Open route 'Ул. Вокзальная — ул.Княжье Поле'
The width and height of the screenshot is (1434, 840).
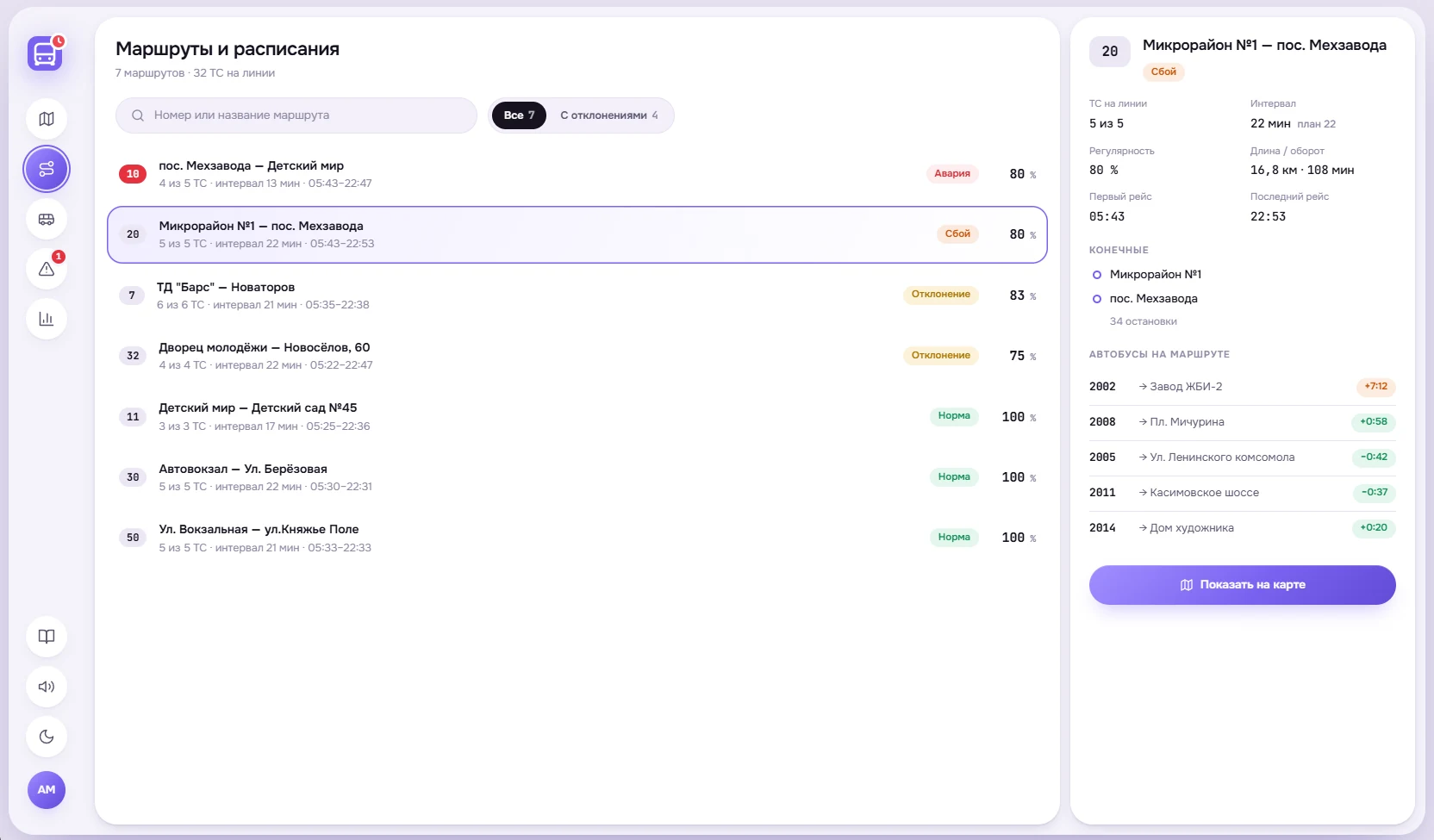(577, 538)
